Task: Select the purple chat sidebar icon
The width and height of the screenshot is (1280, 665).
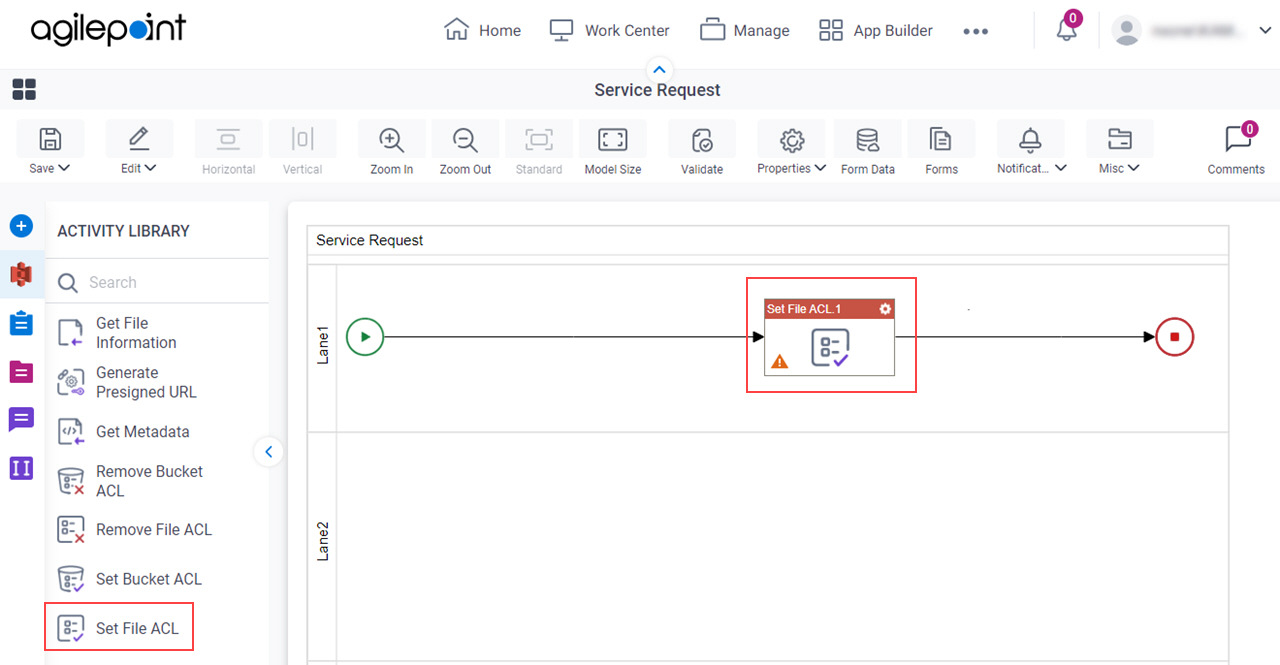Action: coord(21,420)
